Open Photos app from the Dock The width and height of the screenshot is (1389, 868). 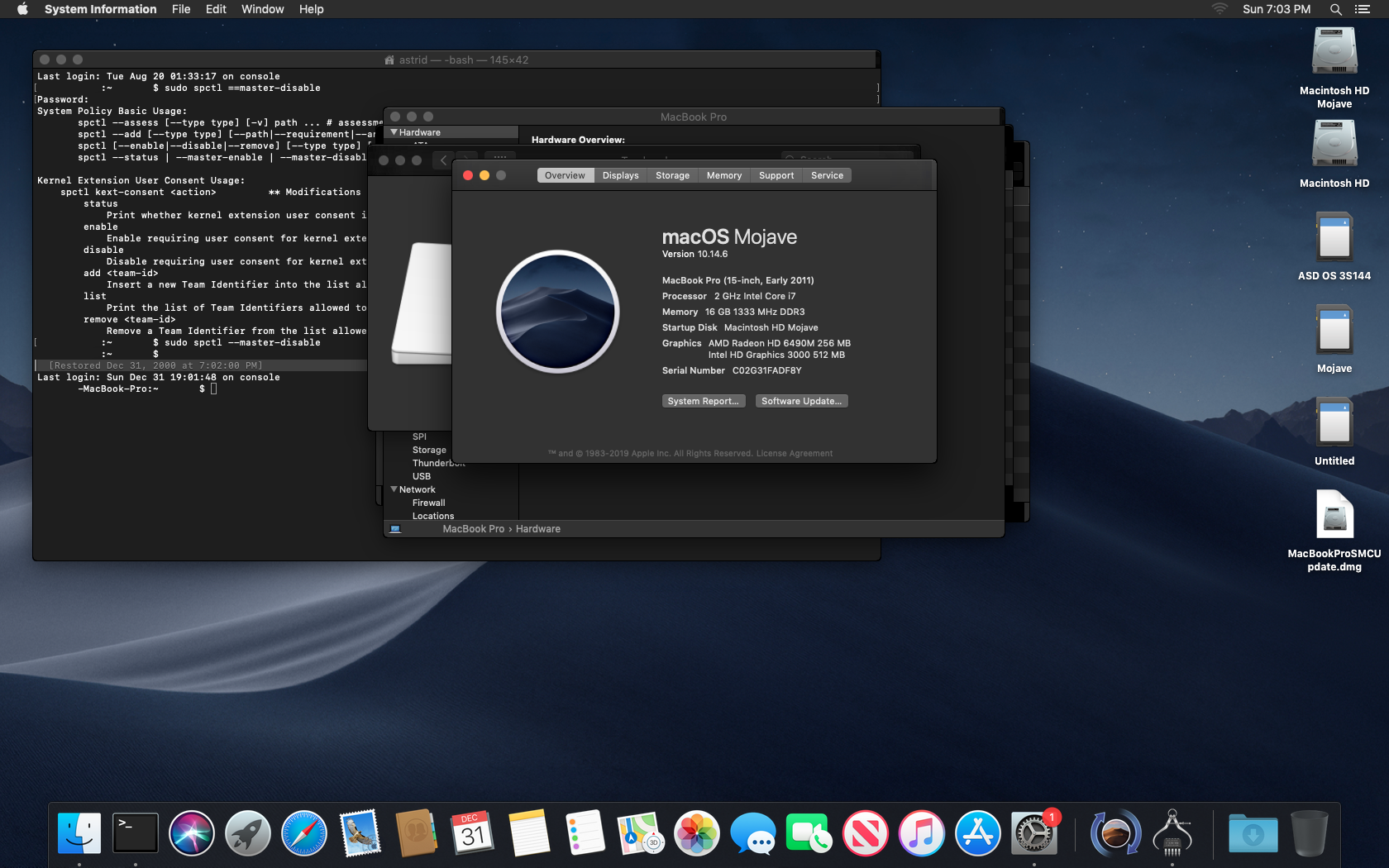(697, 832)
